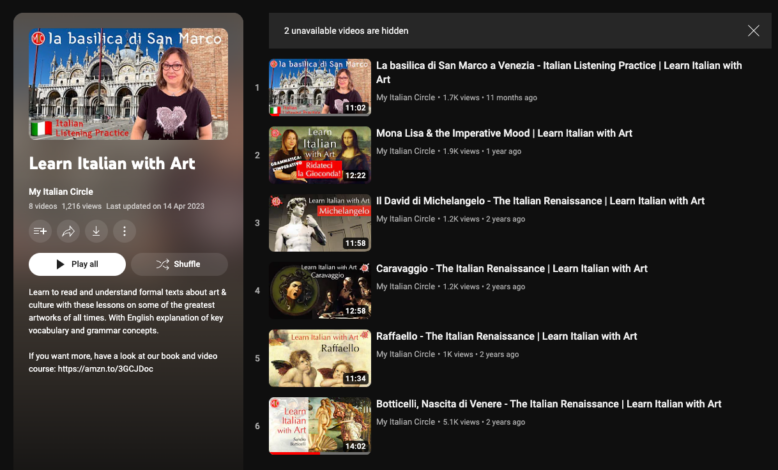Open the three-dot more actions menu
778x470 pixels.
tap(124, 231)
